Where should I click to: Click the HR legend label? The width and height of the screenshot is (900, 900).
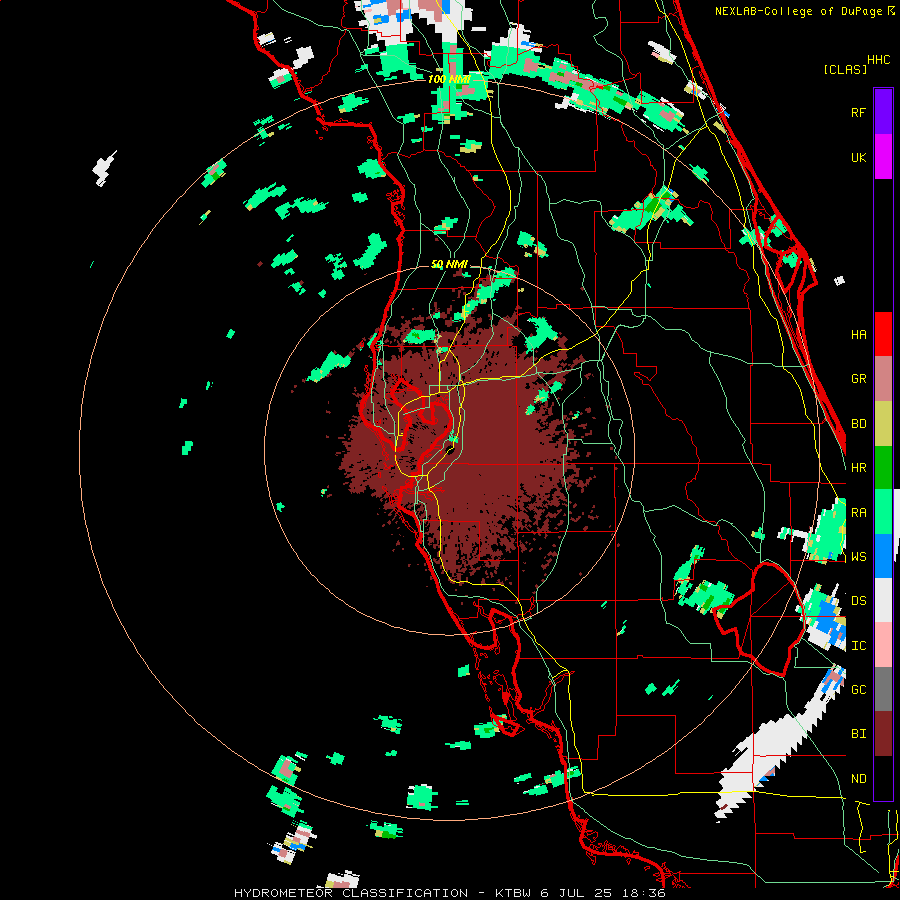858,468
